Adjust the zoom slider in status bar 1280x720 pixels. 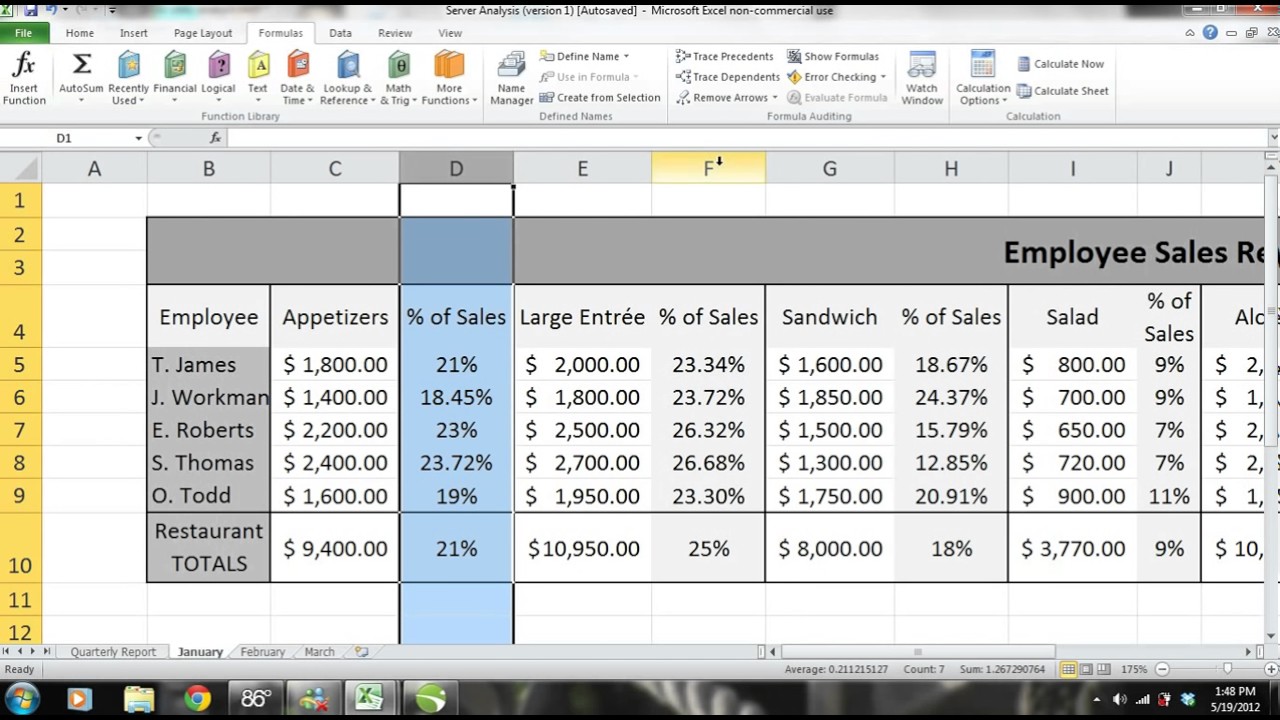1227,669
